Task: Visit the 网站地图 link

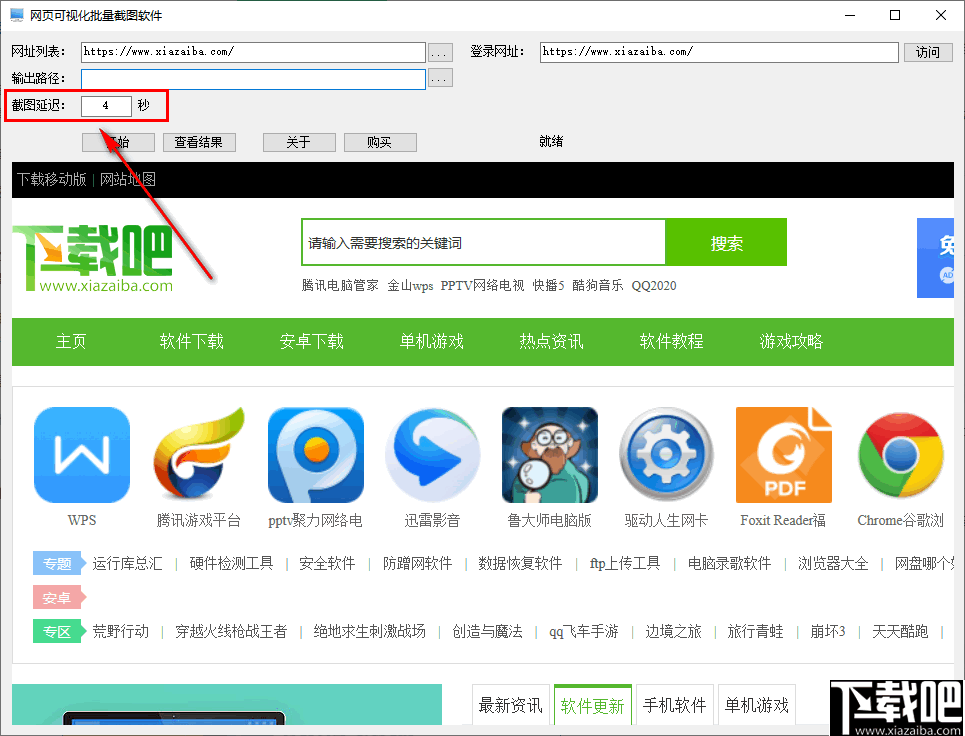Action: click(x=128, y=179)
